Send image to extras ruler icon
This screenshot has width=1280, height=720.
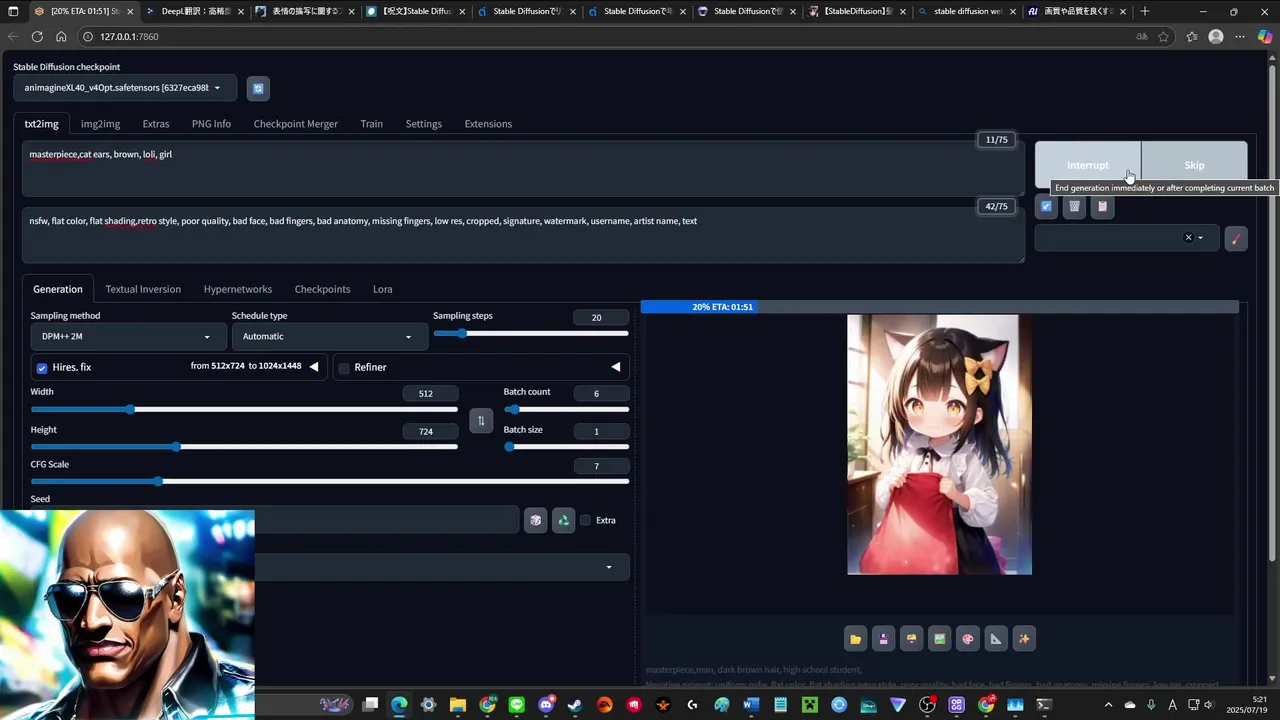point(995,639)
